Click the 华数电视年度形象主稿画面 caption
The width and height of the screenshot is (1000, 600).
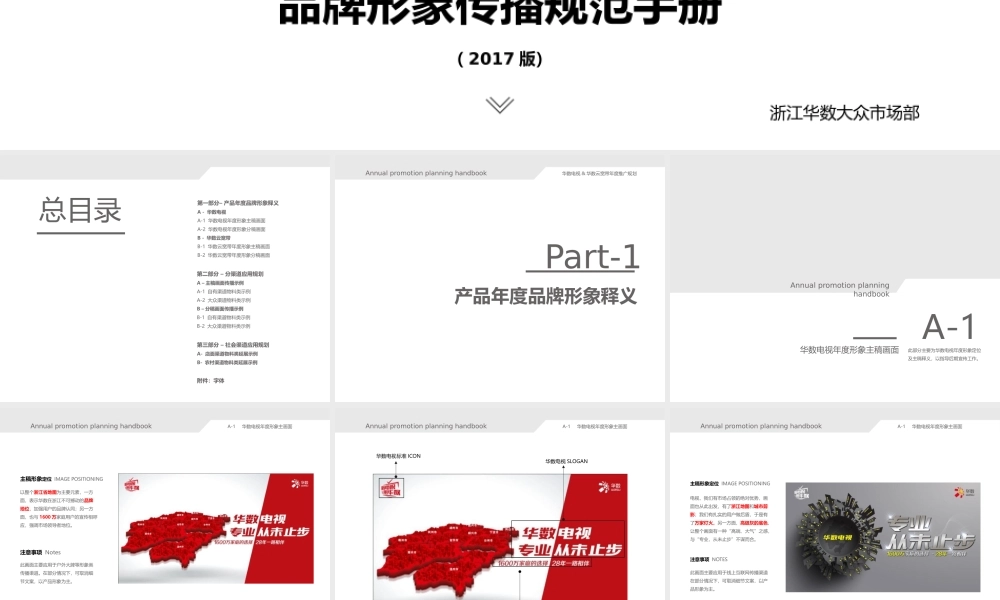pyautogui.click(x=849, y=350)
